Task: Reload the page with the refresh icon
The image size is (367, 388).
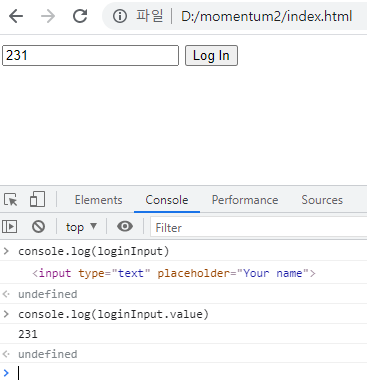Action: tap(80, 16)
